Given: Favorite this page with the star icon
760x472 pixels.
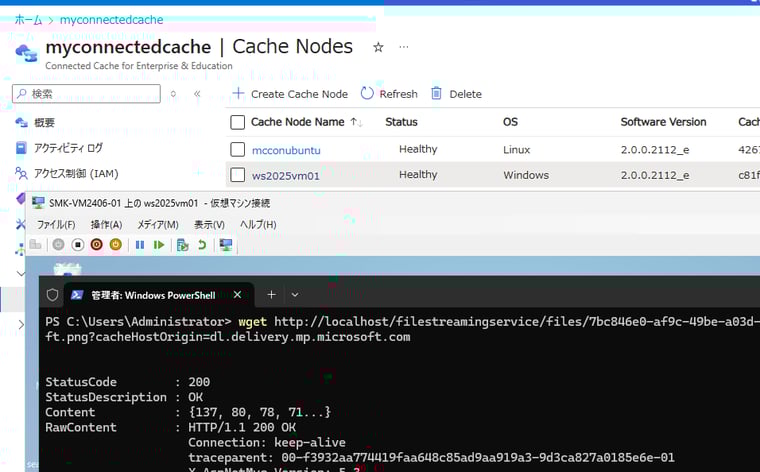Looking at the screenshot, I should pyautogui.click(x=378, y=47).
